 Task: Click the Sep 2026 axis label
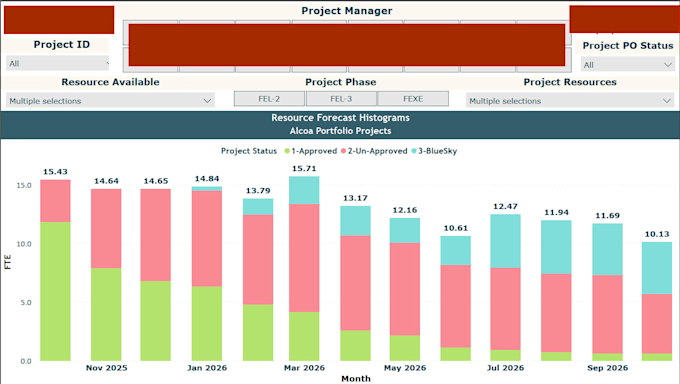608,368
